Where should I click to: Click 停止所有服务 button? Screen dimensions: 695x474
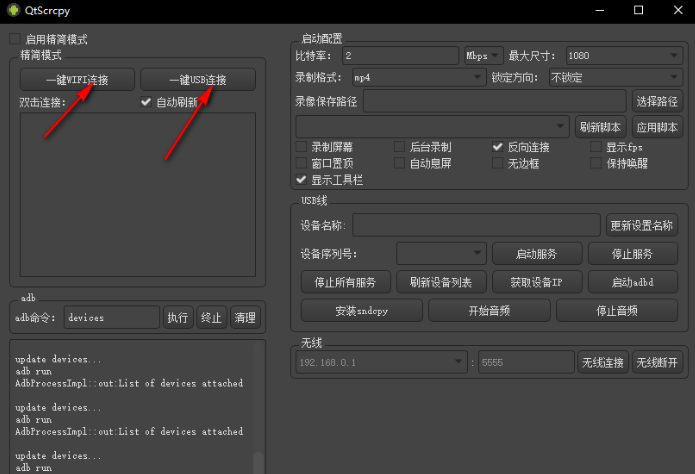click(x=346, y=282)
